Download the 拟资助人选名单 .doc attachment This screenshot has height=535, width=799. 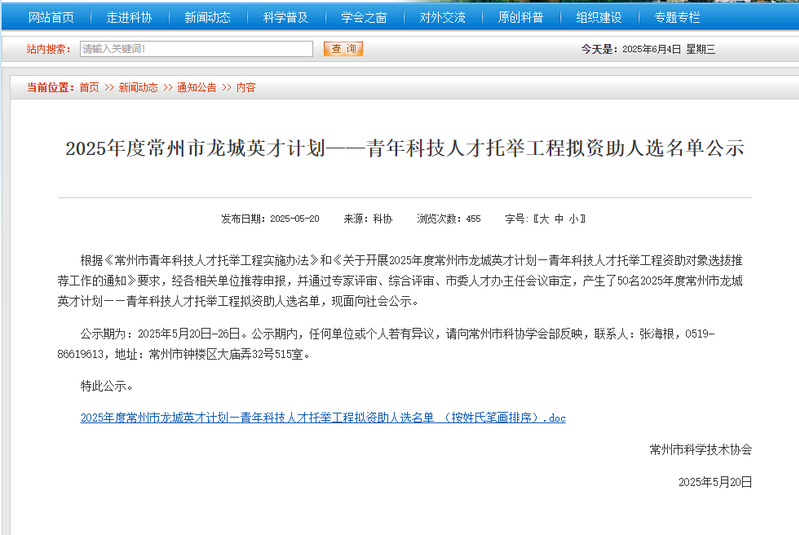point(322,417)
